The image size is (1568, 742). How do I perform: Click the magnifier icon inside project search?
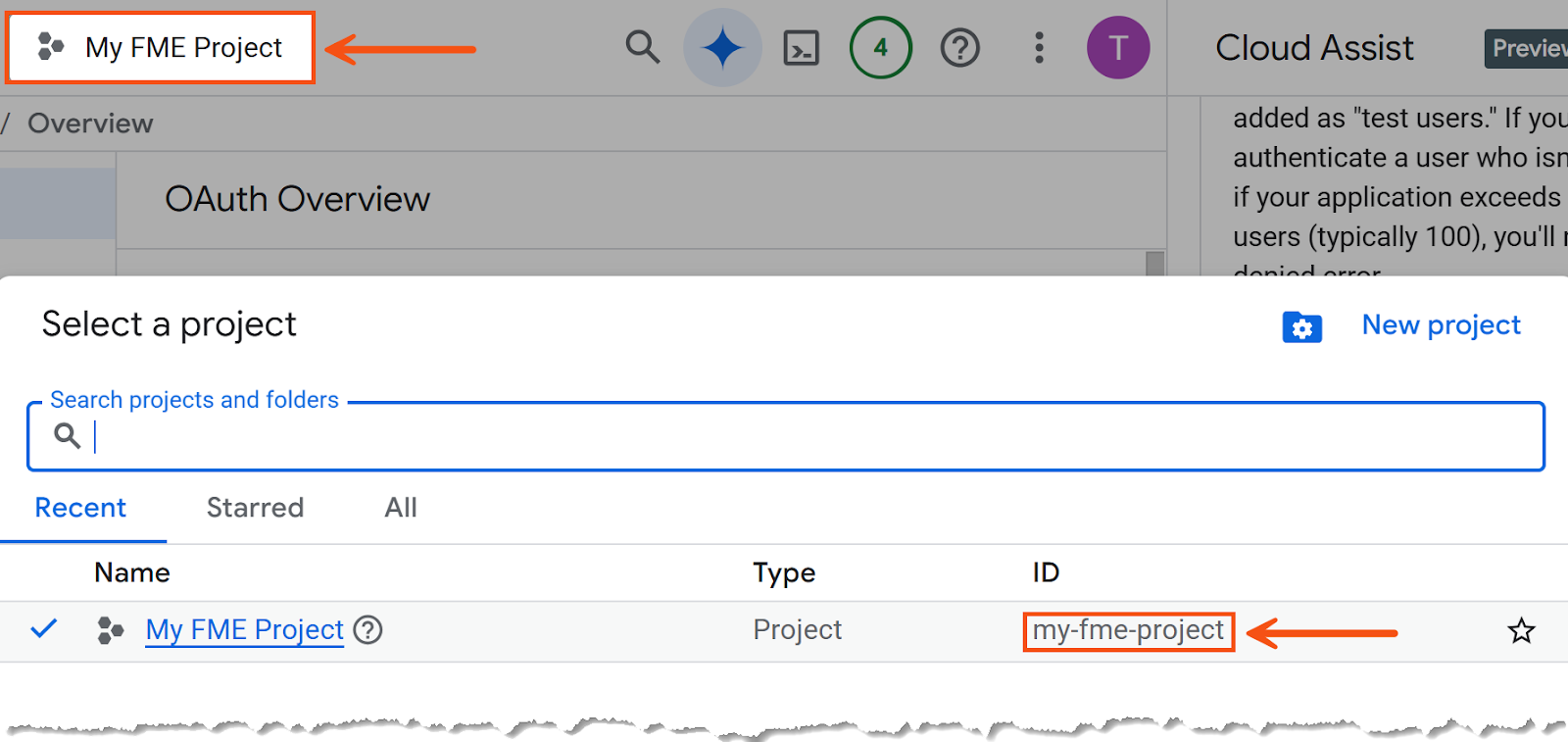click(67, 435)
